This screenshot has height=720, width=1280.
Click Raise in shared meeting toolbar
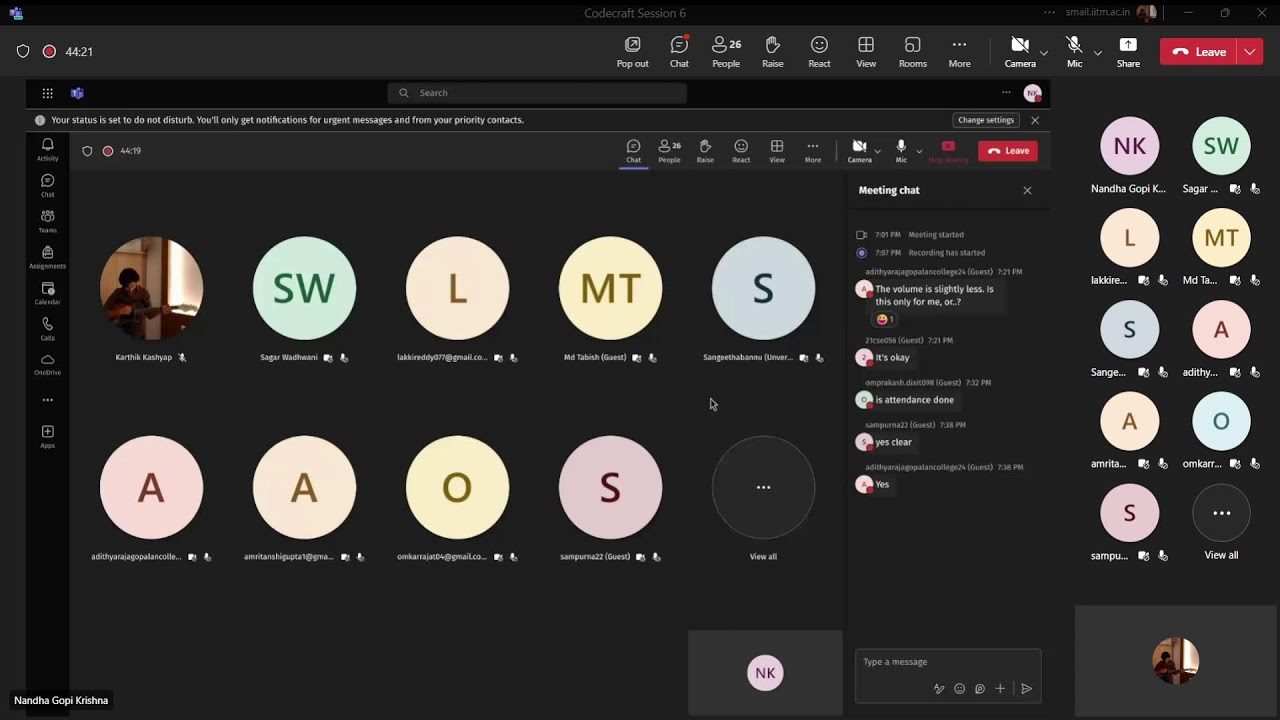pyautogui.click(x=705, y=151)
